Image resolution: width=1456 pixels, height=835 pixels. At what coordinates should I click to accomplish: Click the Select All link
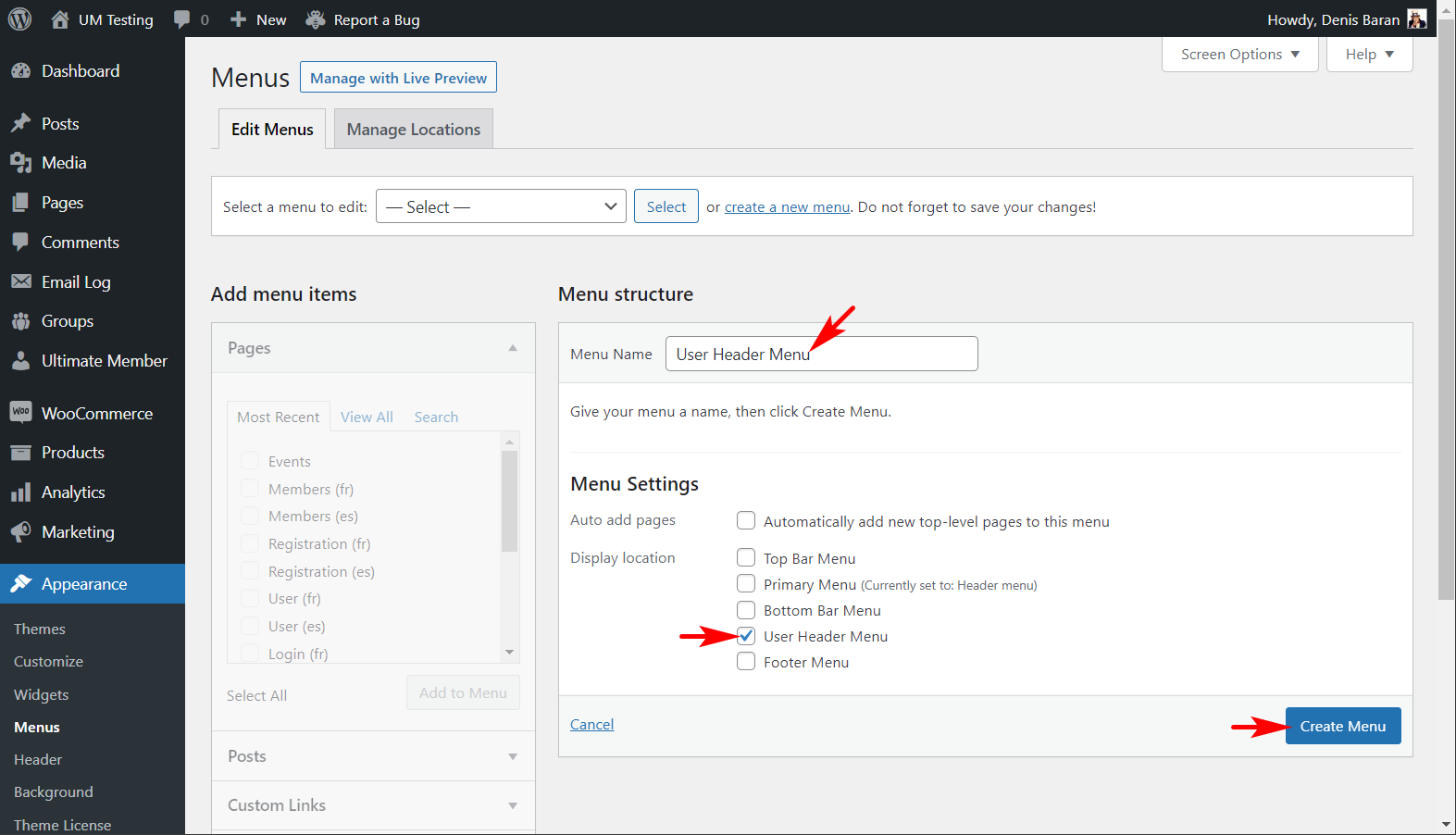[x=256, y=695]
